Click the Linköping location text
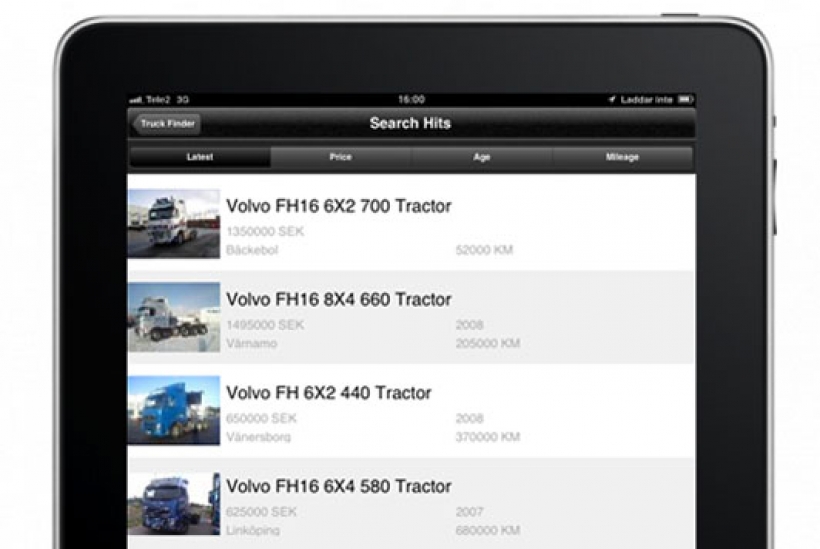 click(x=253, y=531)
